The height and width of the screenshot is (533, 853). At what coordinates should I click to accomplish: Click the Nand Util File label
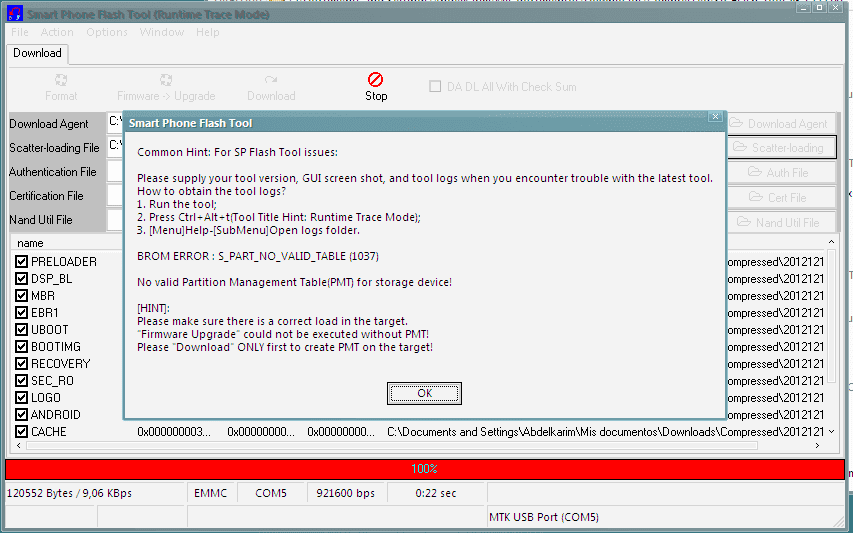tap(41, 220)
